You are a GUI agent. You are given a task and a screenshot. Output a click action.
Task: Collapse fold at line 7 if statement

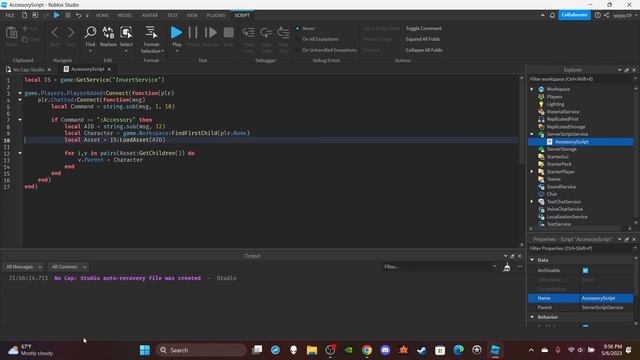[x=20, y=120]
